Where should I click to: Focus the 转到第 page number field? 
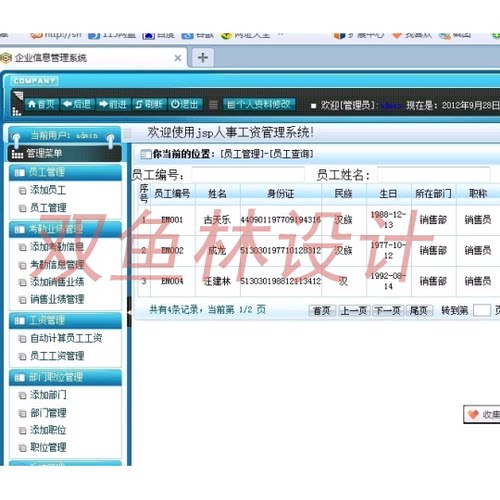point(482,310)
